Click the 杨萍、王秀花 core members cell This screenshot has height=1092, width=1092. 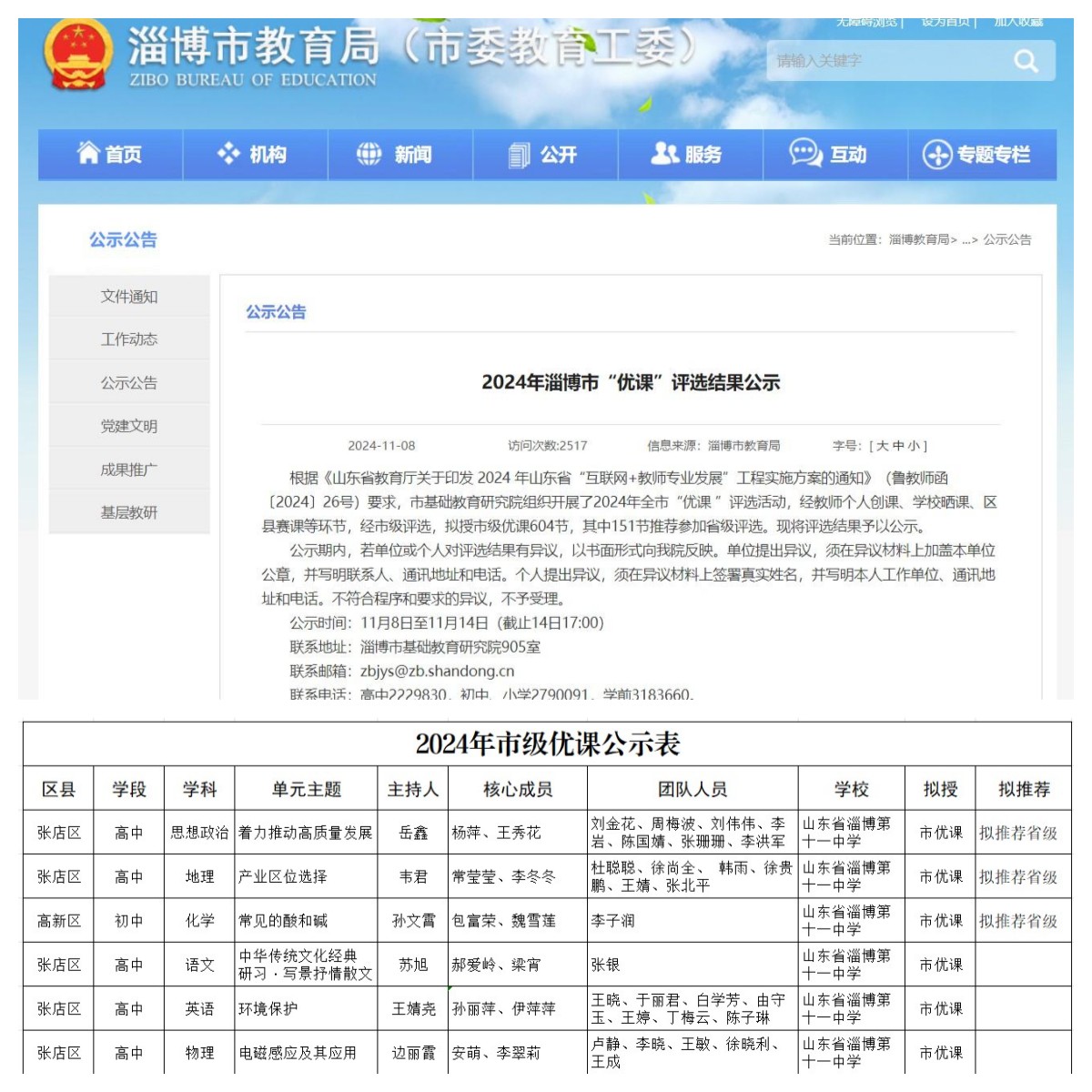(518, 833)
